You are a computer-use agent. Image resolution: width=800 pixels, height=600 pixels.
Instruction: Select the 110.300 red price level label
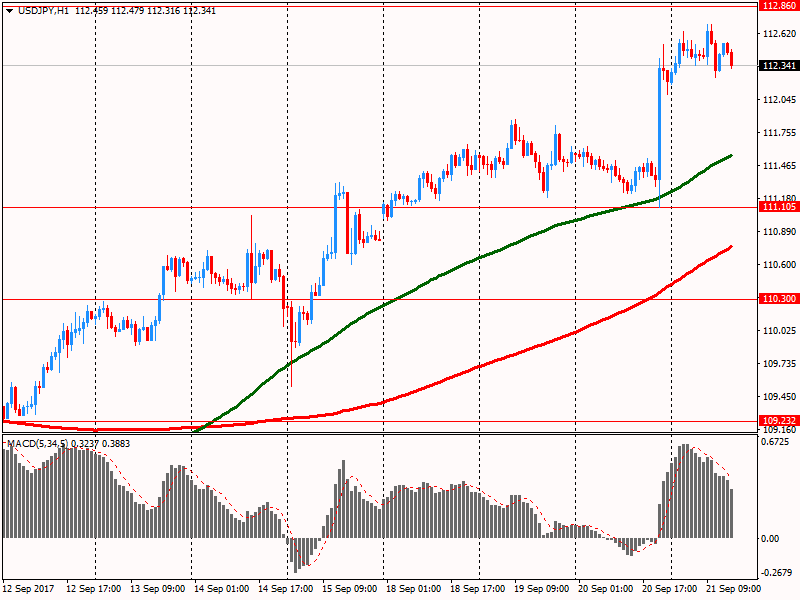click(x=779, y=298)
